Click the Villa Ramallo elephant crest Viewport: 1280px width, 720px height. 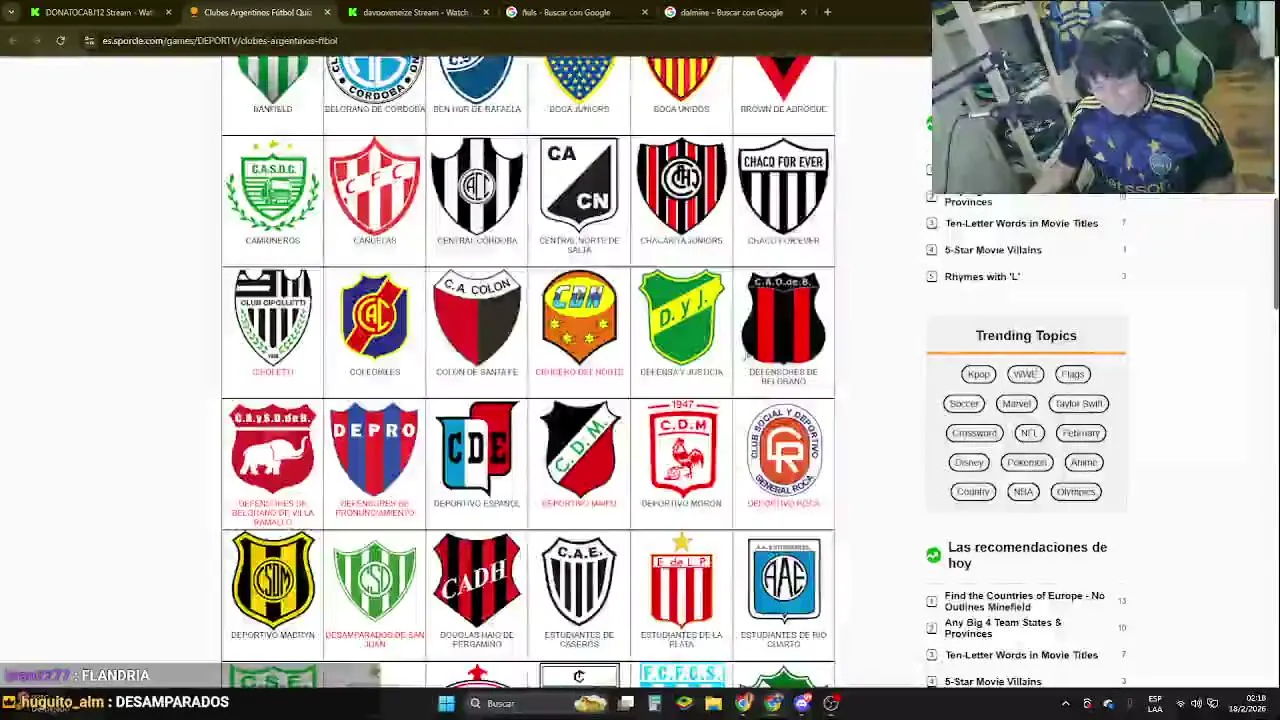click(x=272, y=450)
